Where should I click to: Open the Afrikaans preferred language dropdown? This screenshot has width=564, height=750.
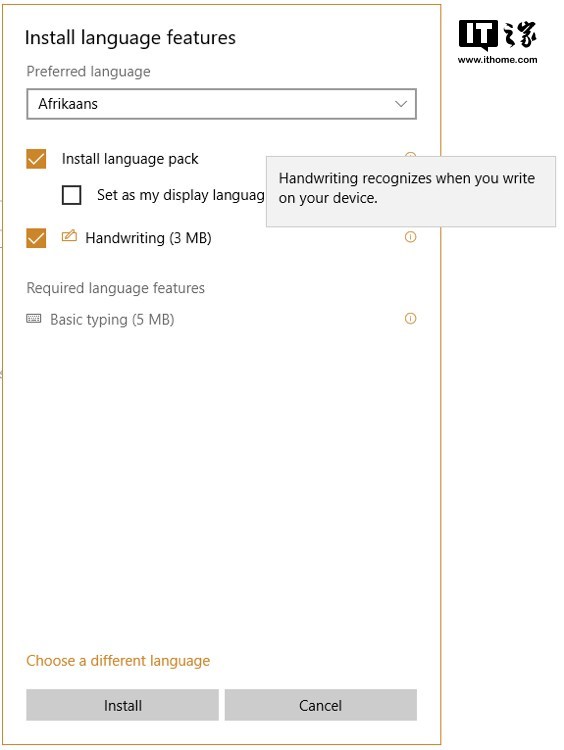click(221, 104)
